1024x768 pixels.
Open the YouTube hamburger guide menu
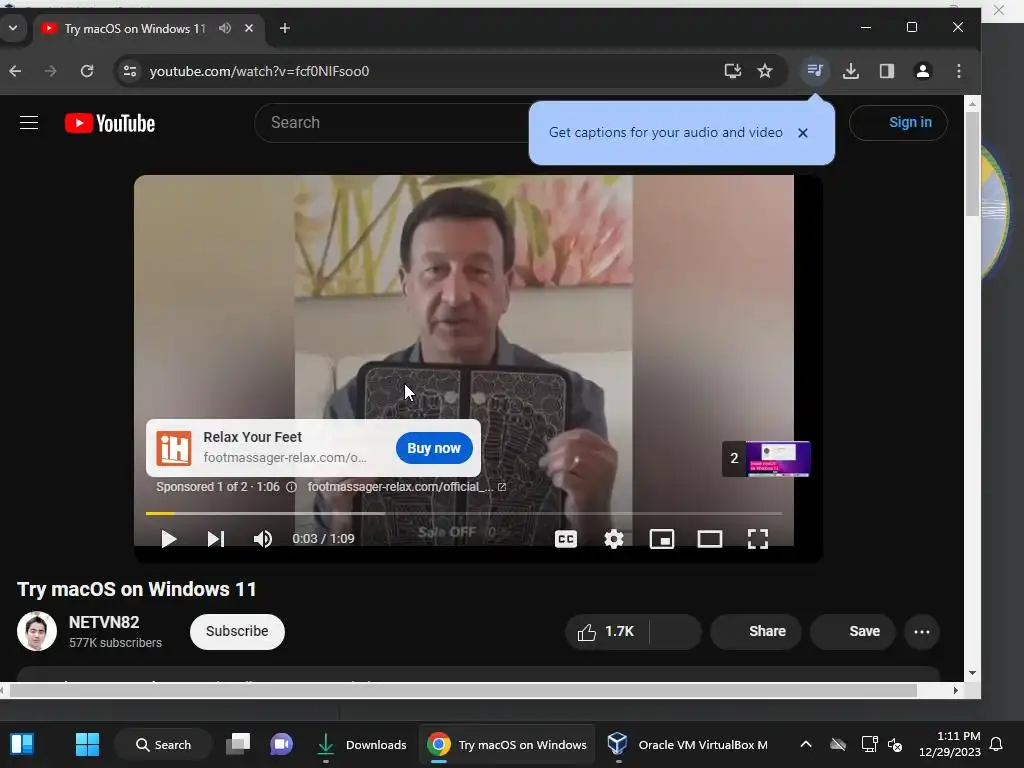coord(29,123)
